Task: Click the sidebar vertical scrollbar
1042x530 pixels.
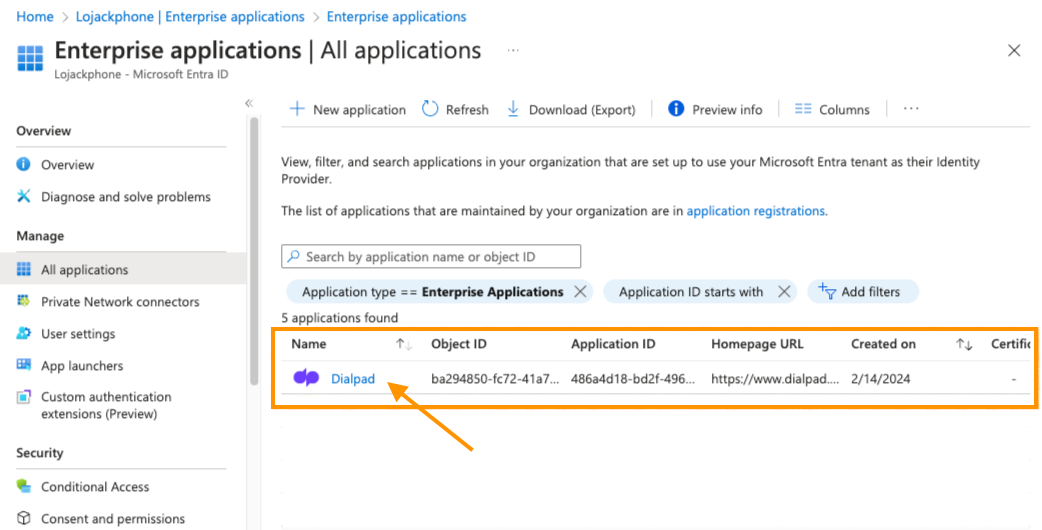Action: 254,251
